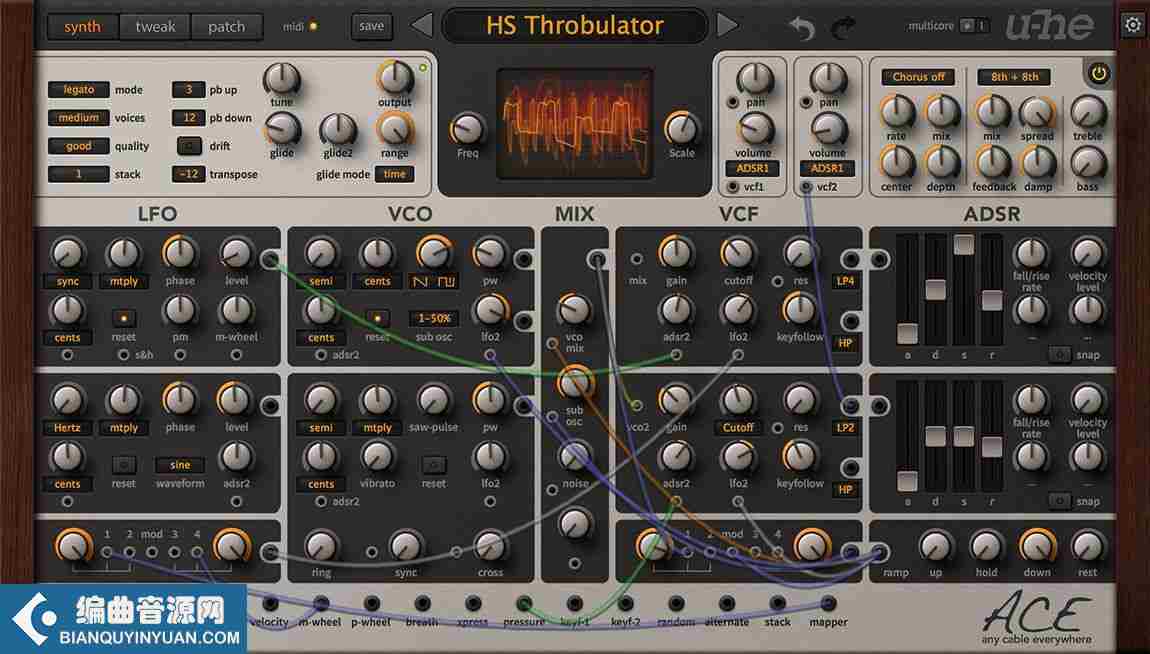Open the LP4 filter type selector
Image resolution: width=1150 pixels, height=654 pixels.
click(x=846, y=281)
